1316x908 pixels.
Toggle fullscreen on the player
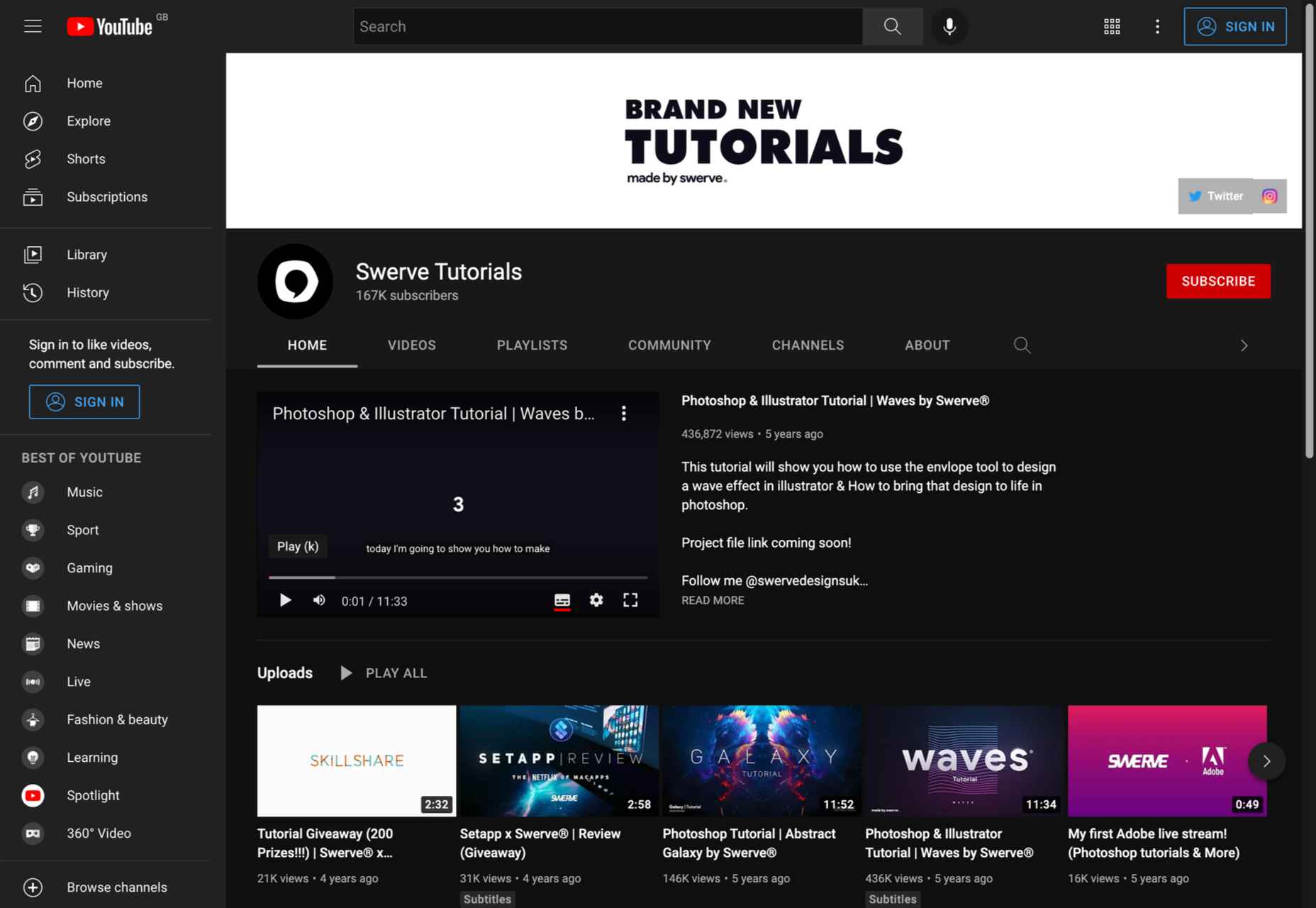click(x=630, y=601)
